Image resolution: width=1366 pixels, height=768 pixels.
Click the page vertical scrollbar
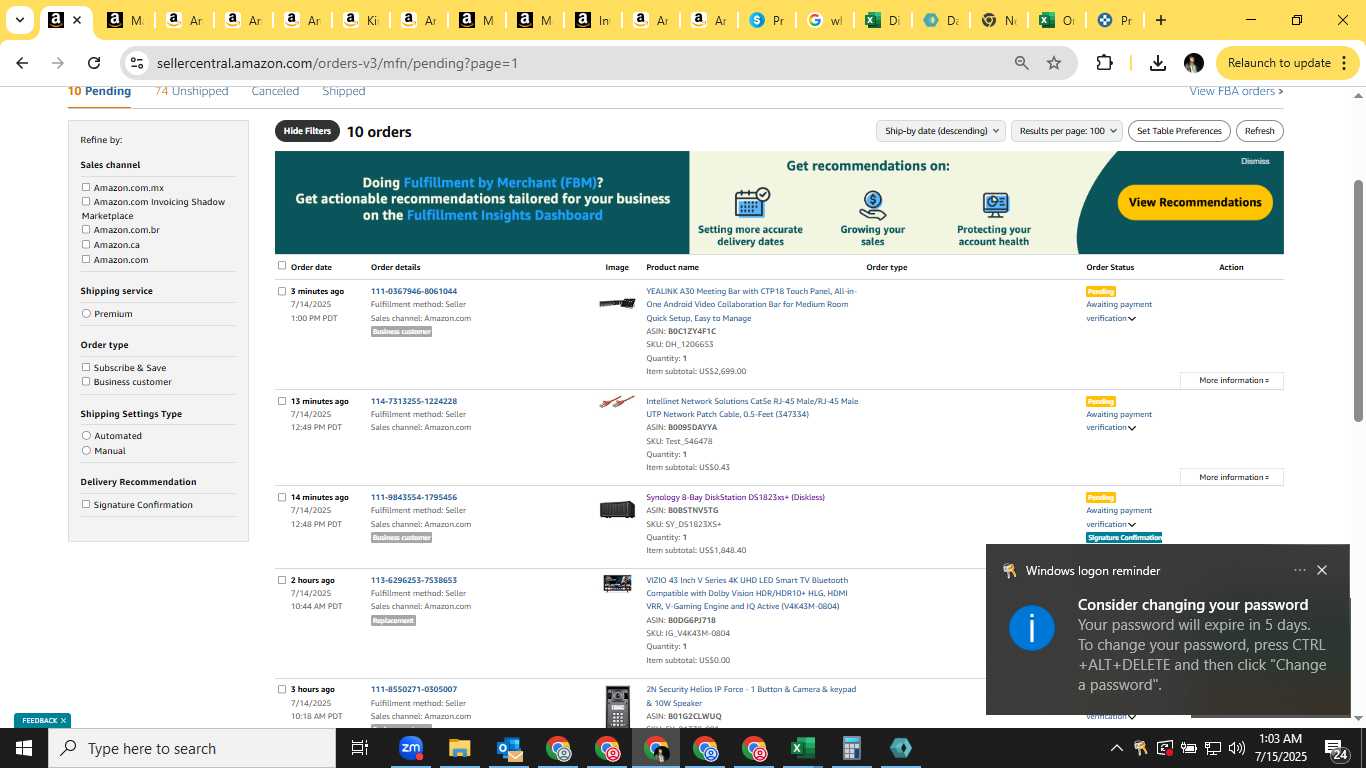pyautogui.click(x=1358, y=300)
